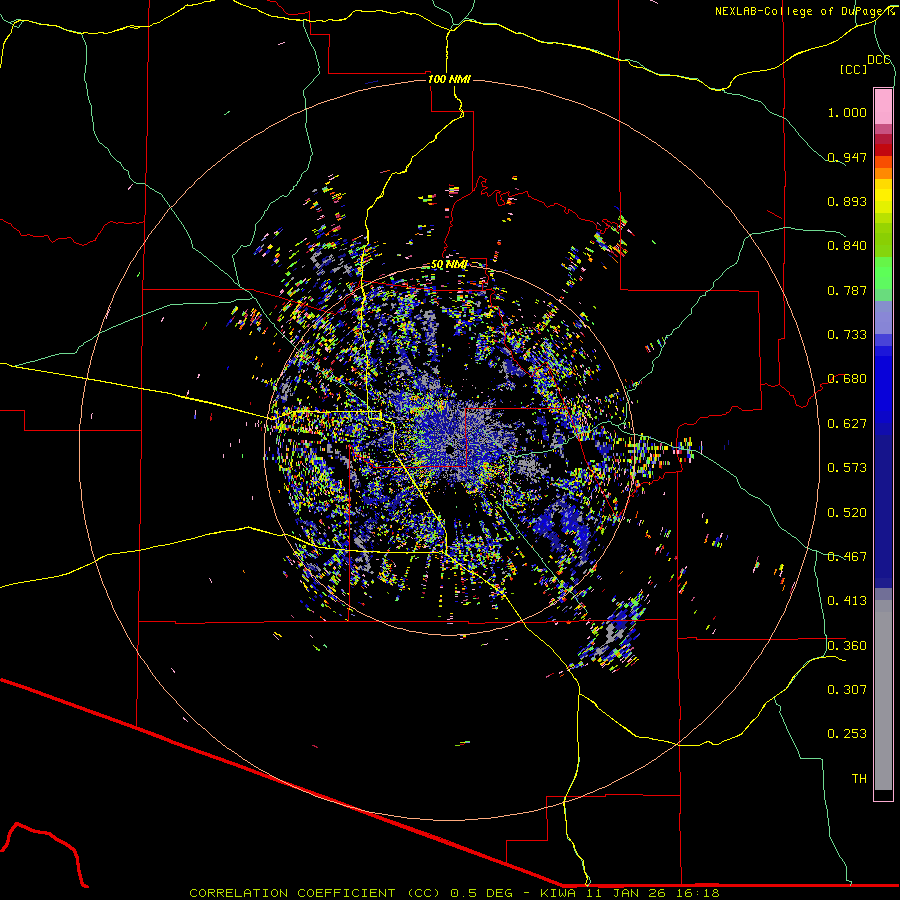
Task: Click the gray segment of the color bar
Action: tap(883, 695)
